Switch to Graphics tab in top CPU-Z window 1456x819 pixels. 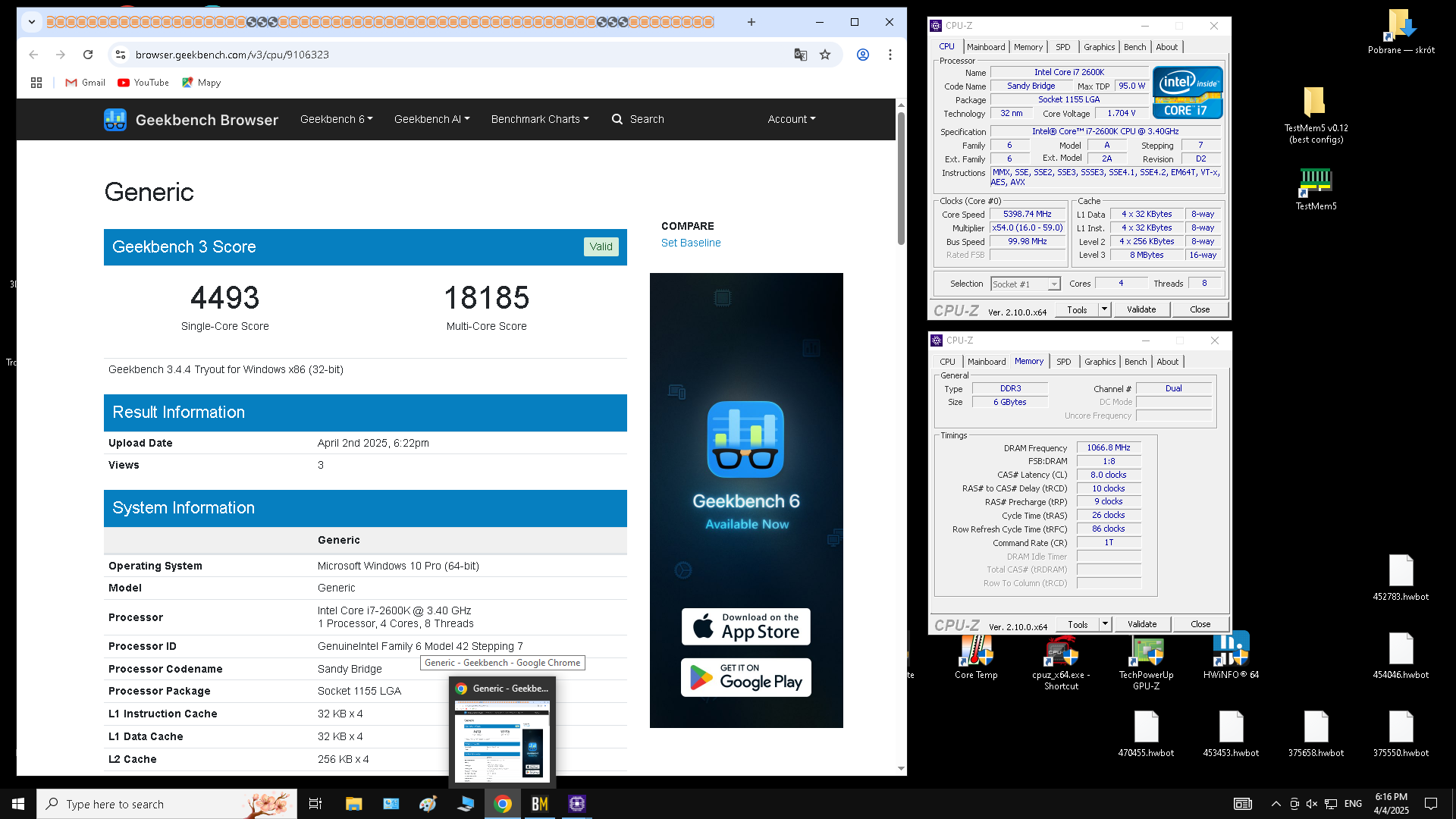pos(1099,47)
